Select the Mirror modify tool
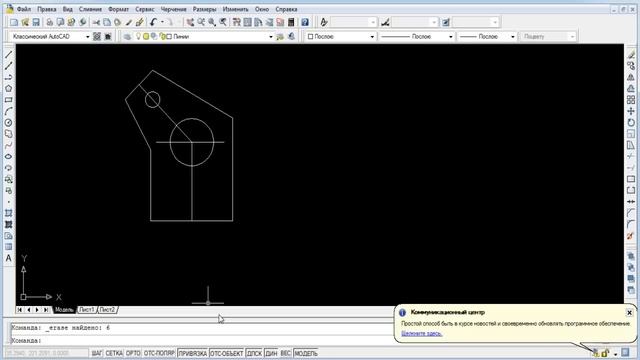This screenshot has height=360, width=640. pyautogui.click(x=631, y=77)
